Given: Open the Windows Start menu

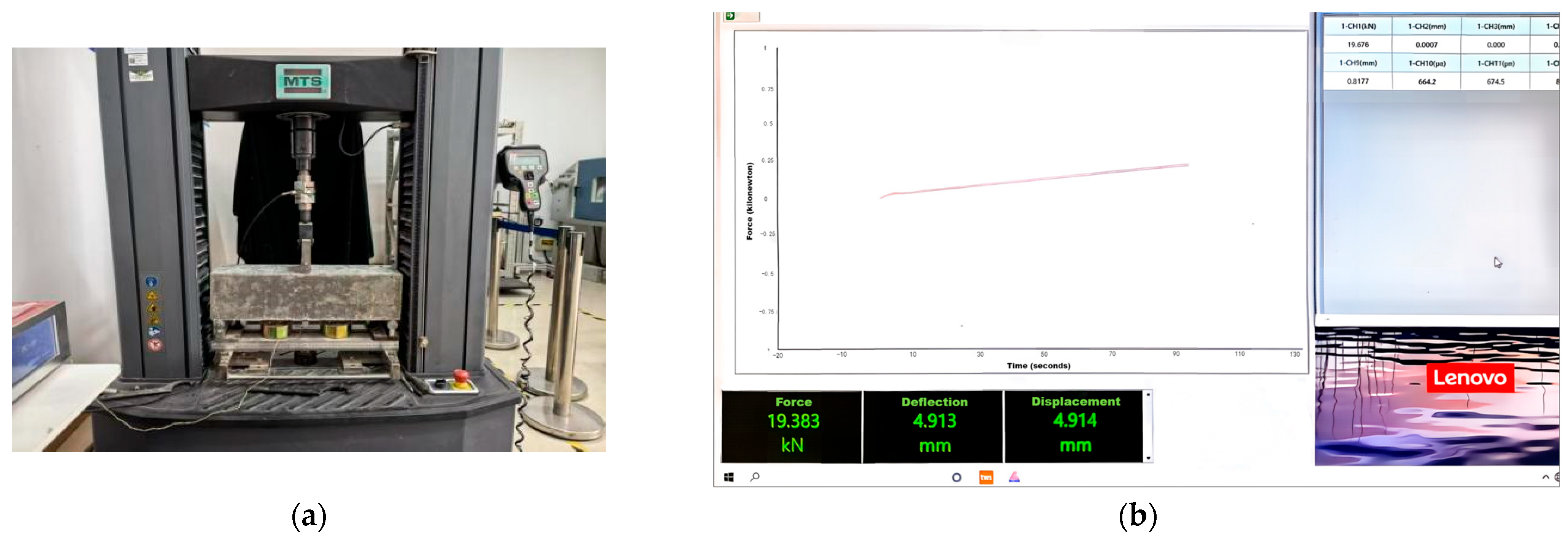Looking at the screenshot, I should pos(728,478).
